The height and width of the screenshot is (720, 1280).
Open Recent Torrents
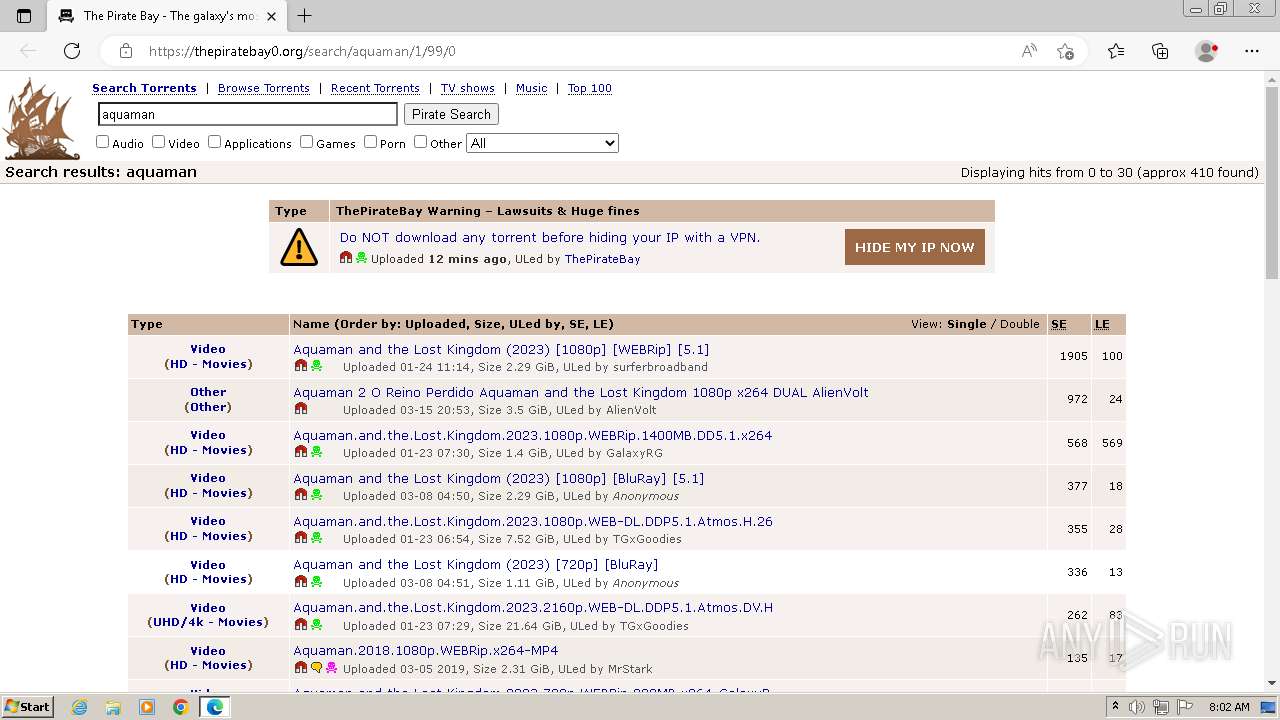tap(375, 88)
